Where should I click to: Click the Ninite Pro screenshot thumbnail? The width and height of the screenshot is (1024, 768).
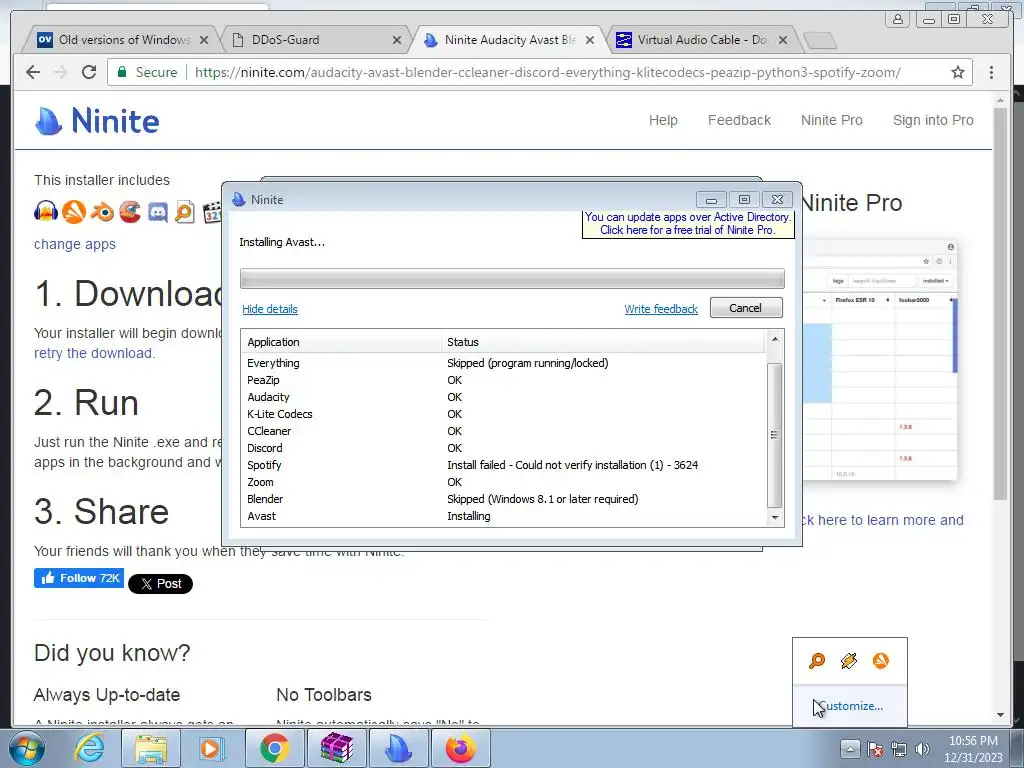tap(880, 360)
